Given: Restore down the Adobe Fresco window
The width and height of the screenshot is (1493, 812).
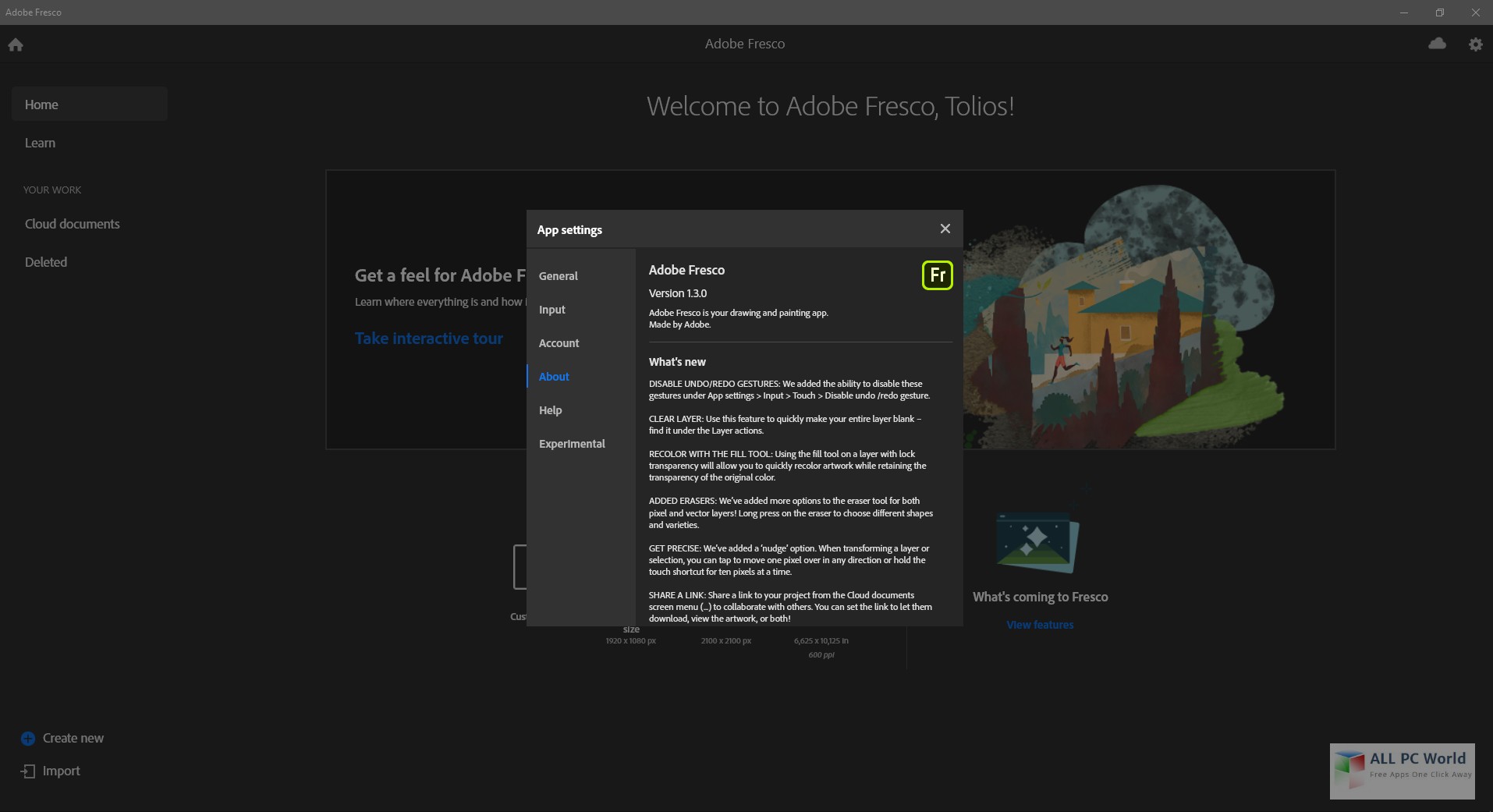Looking at the screenshot, I should click(x=1440, y=12).
